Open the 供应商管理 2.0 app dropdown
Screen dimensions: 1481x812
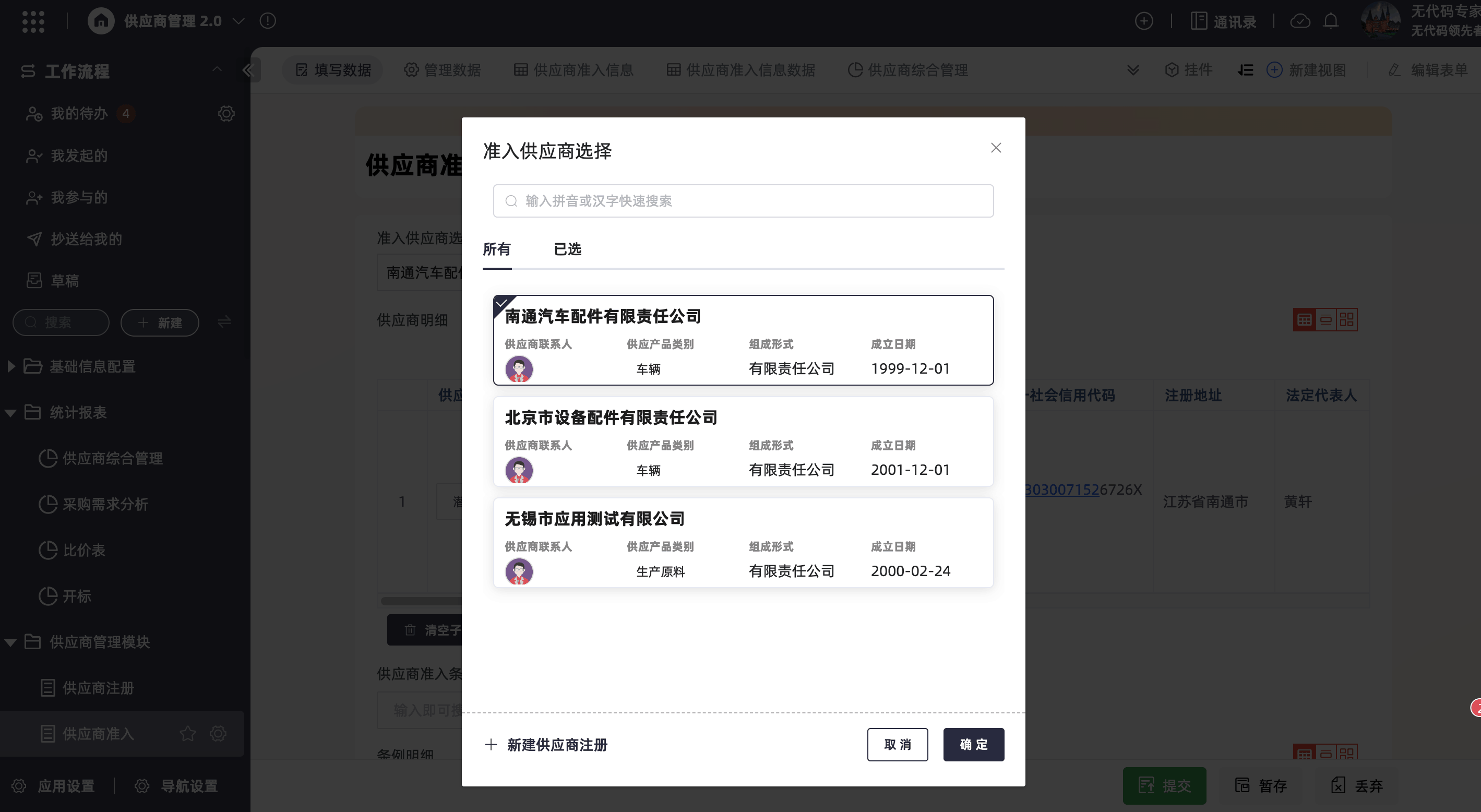(x=238, y=21)
